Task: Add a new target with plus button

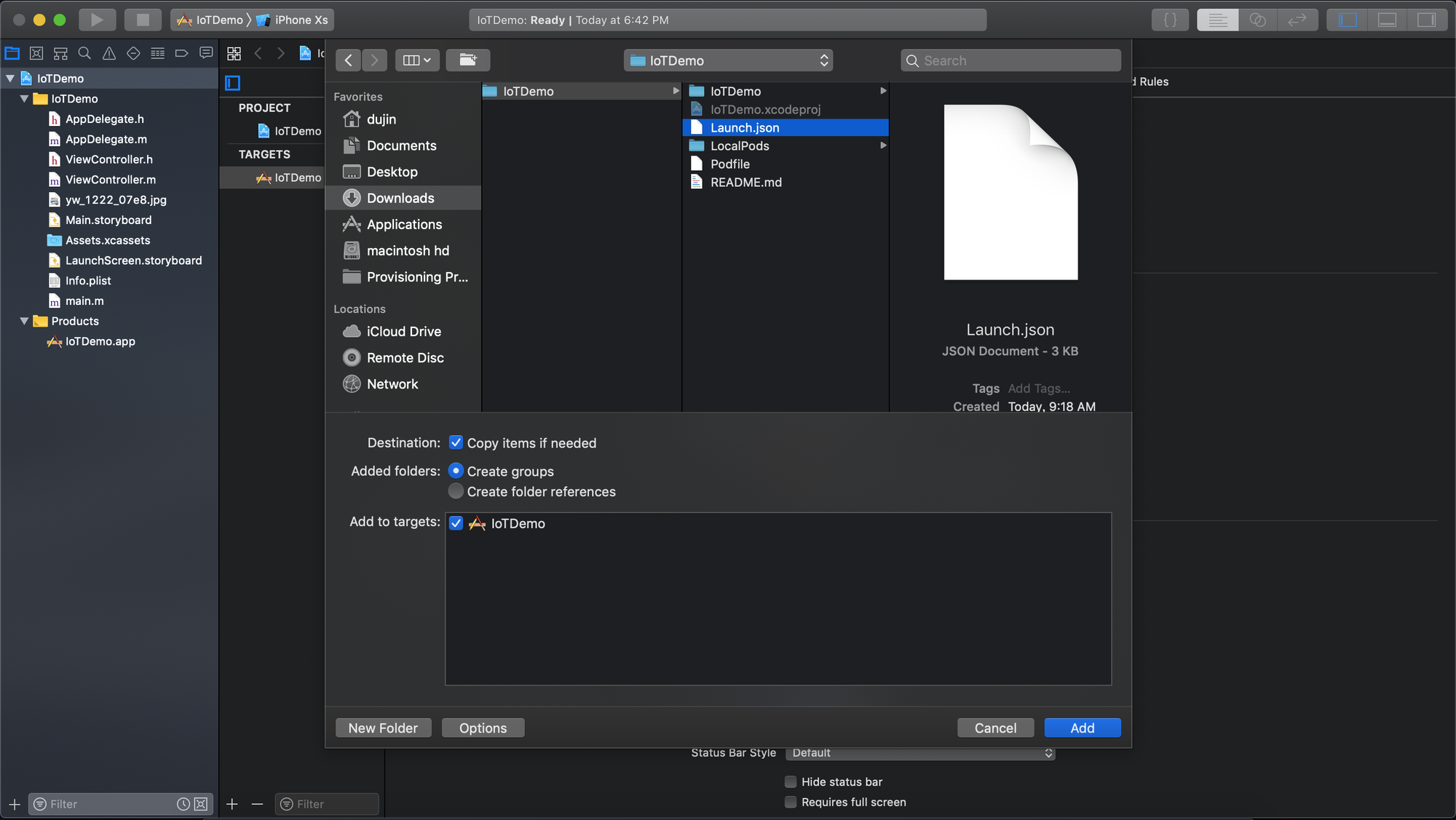Action: pyautogui.click(x=232, y=804)
